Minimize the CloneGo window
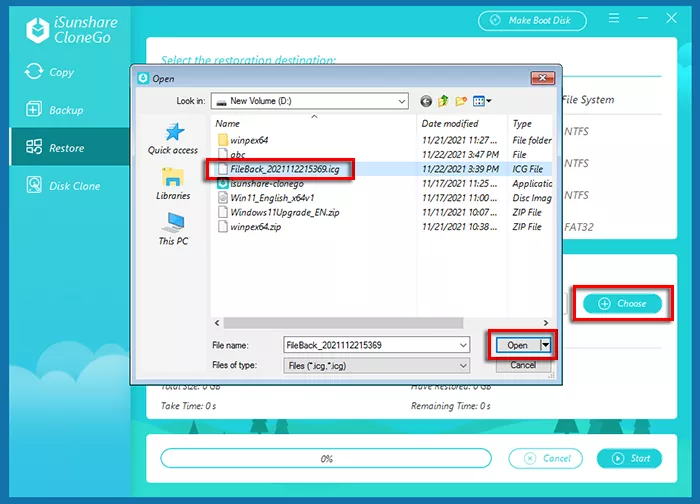The height and width of the screenshot is (504, 700). [x=642, y=18]
